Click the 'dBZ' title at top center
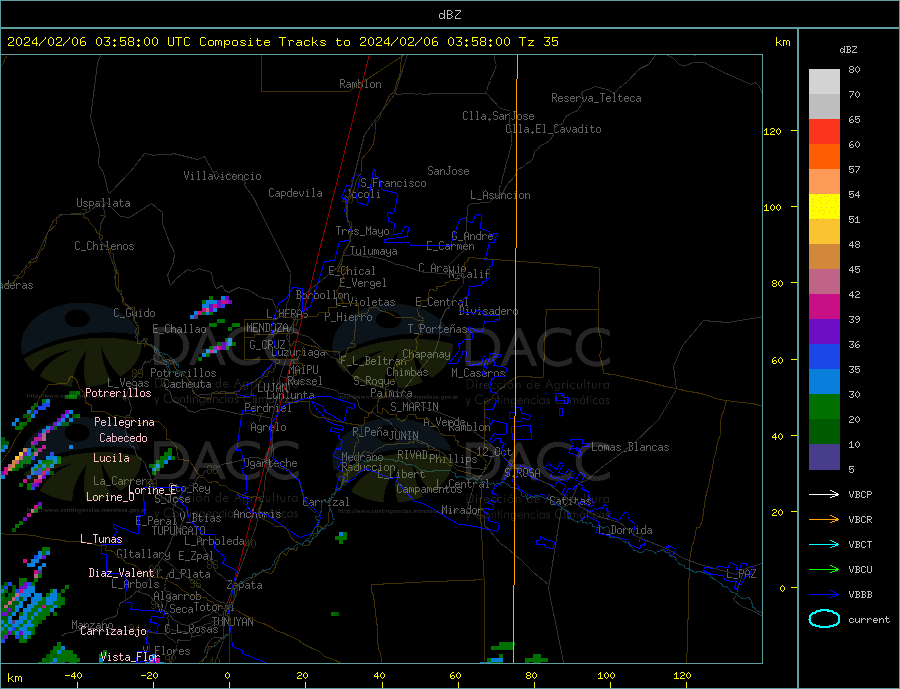The height and width of the screenshot is (689, 900). click(449, 15)
